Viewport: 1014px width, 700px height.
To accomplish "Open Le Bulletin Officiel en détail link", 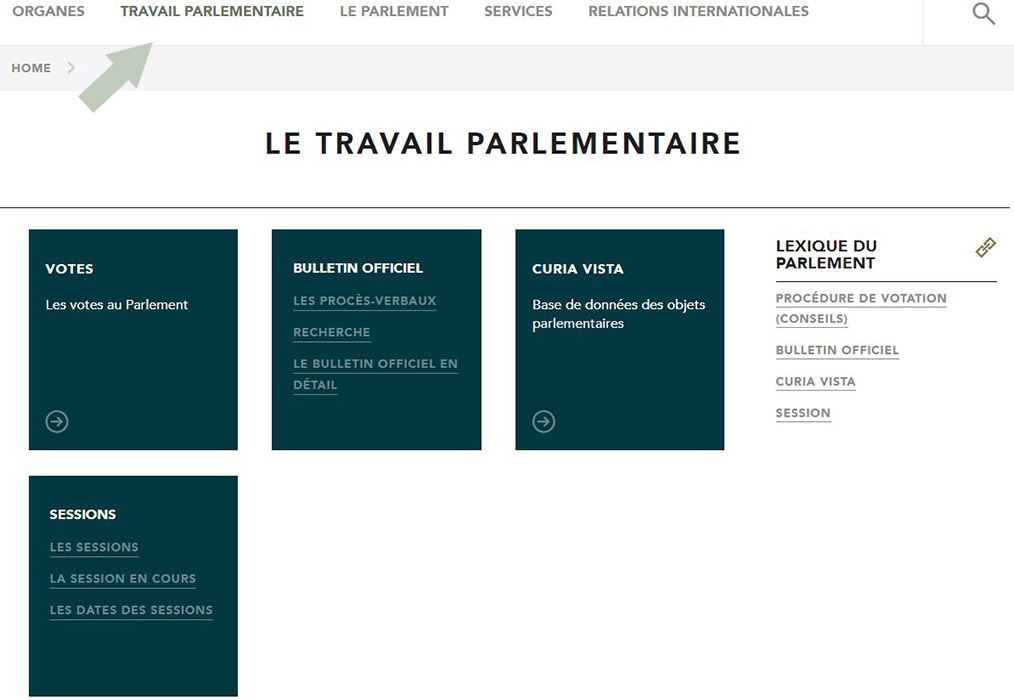I will click(375, 374).
